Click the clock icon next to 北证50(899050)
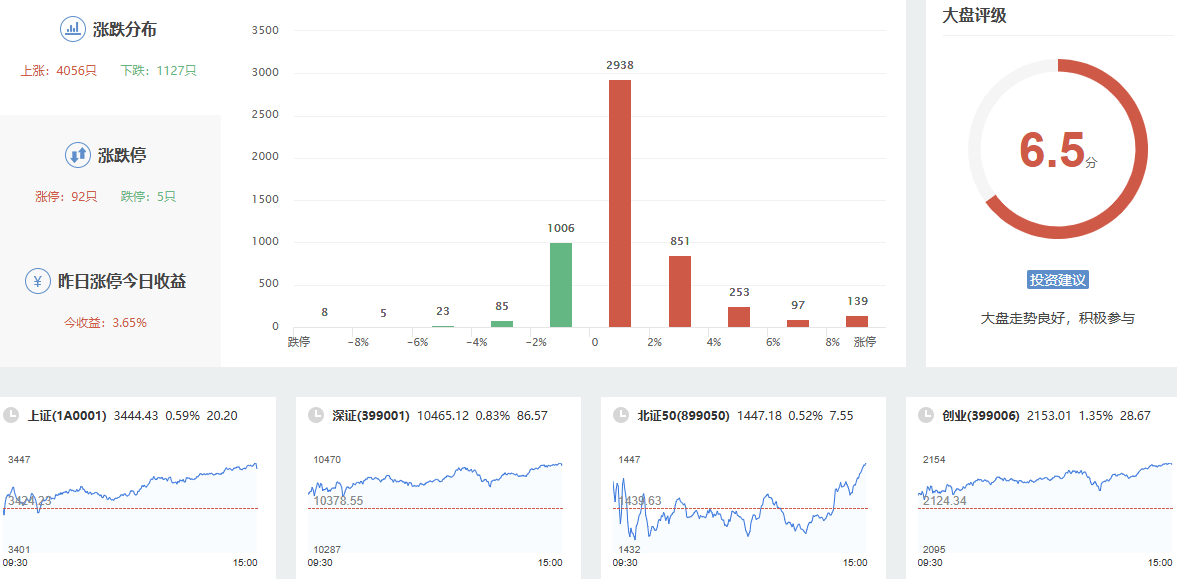The width and height of the screenshot is (1177, 579). pyautogui.click(x=621, y=415)
